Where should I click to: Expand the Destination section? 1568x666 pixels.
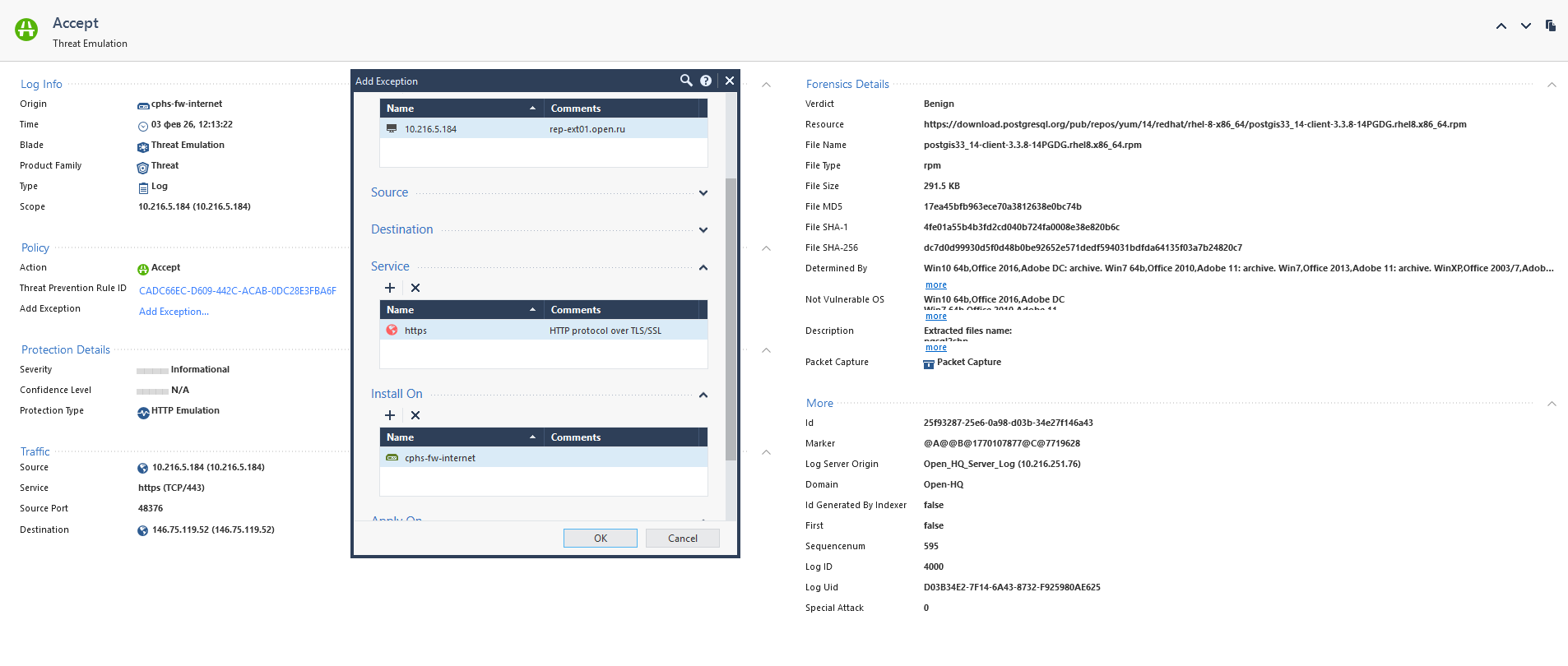click(x=703, y=230)
